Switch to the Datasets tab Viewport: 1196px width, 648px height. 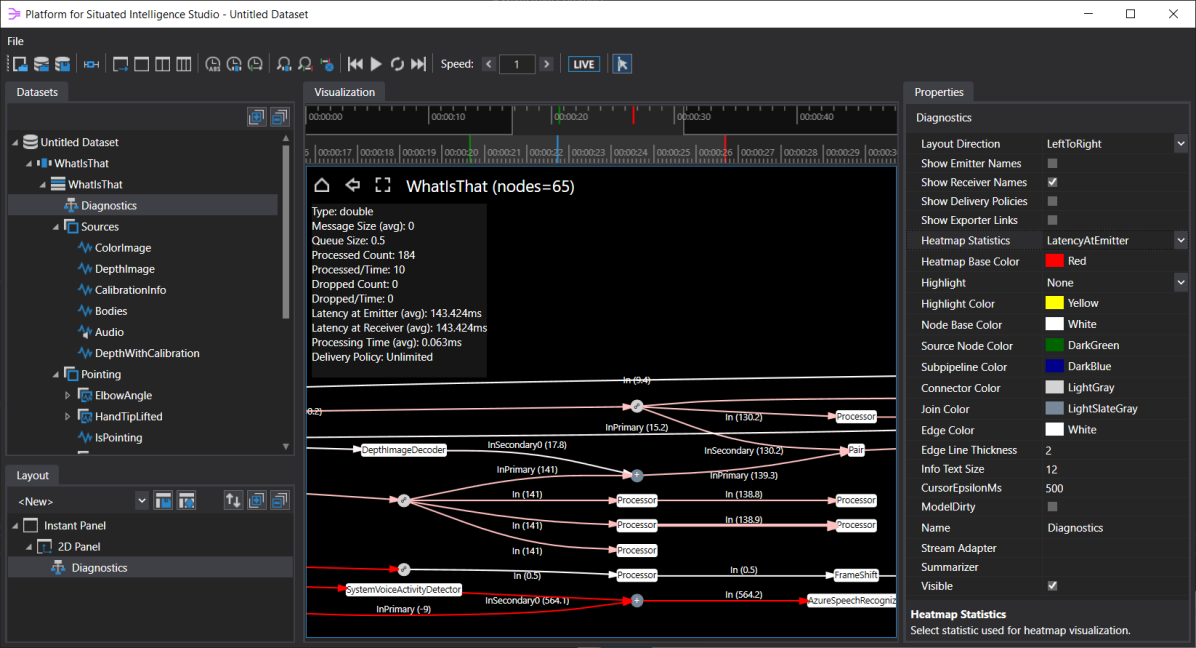click(37, 92)
